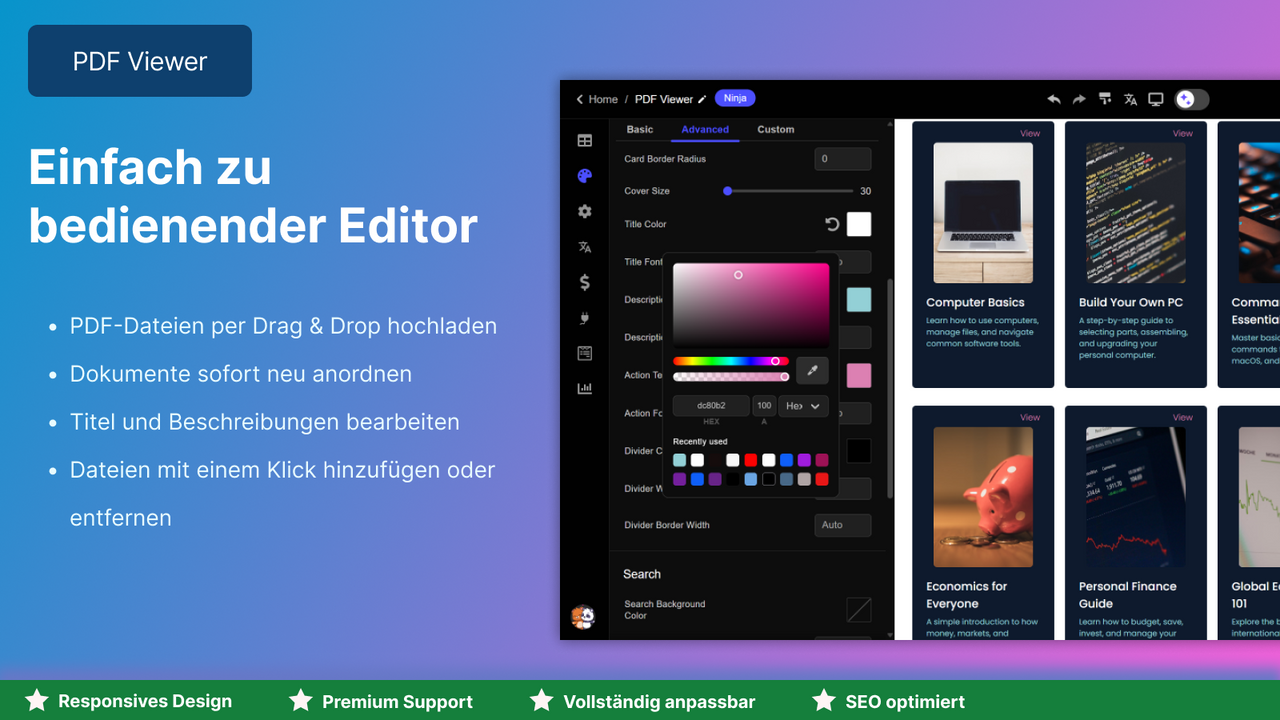
Task: Open the gear settings section in sidebar
Action: pos(585,212)
